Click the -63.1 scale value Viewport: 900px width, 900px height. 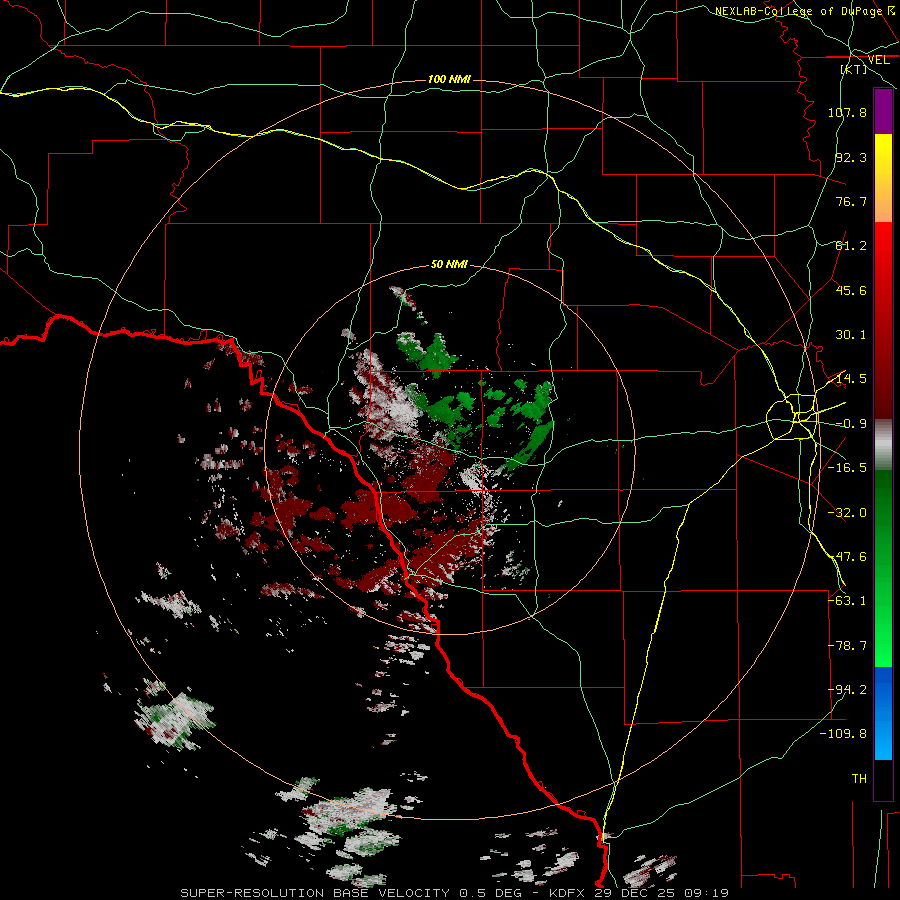point(847,601)
